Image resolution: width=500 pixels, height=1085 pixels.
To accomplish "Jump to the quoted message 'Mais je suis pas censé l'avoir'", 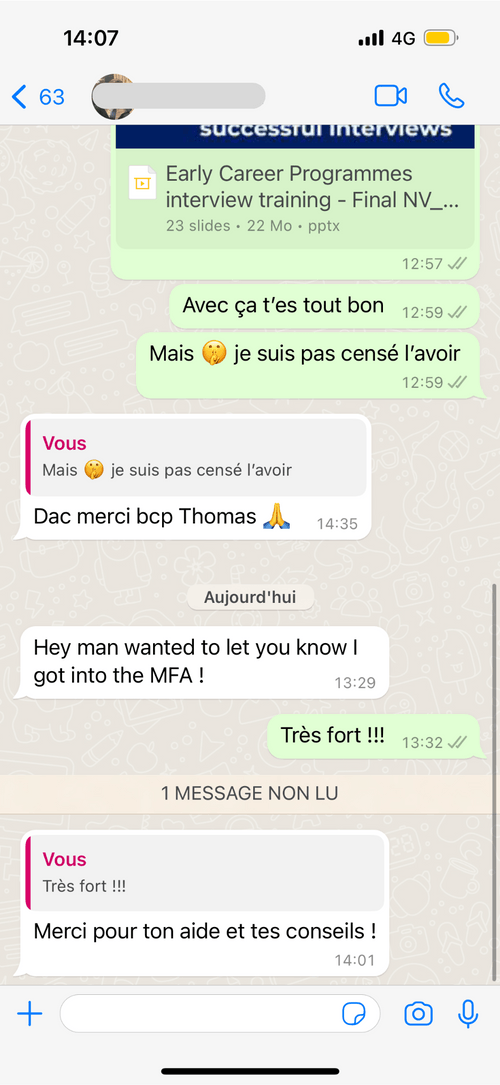I will pos(196,457).
